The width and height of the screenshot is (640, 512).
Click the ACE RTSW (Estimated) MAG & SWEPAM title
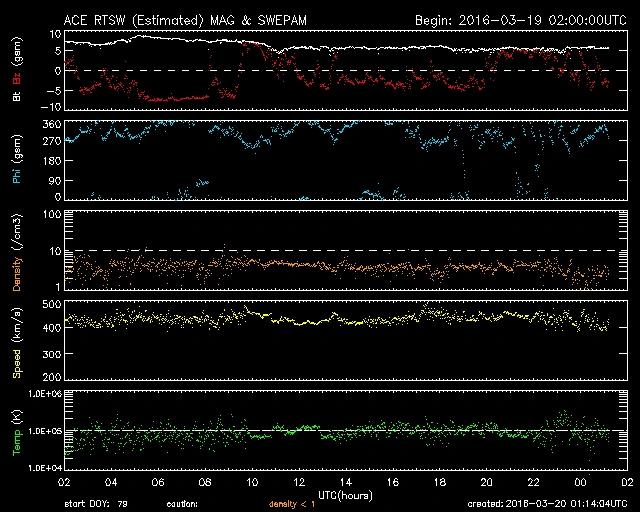point(185,20)
